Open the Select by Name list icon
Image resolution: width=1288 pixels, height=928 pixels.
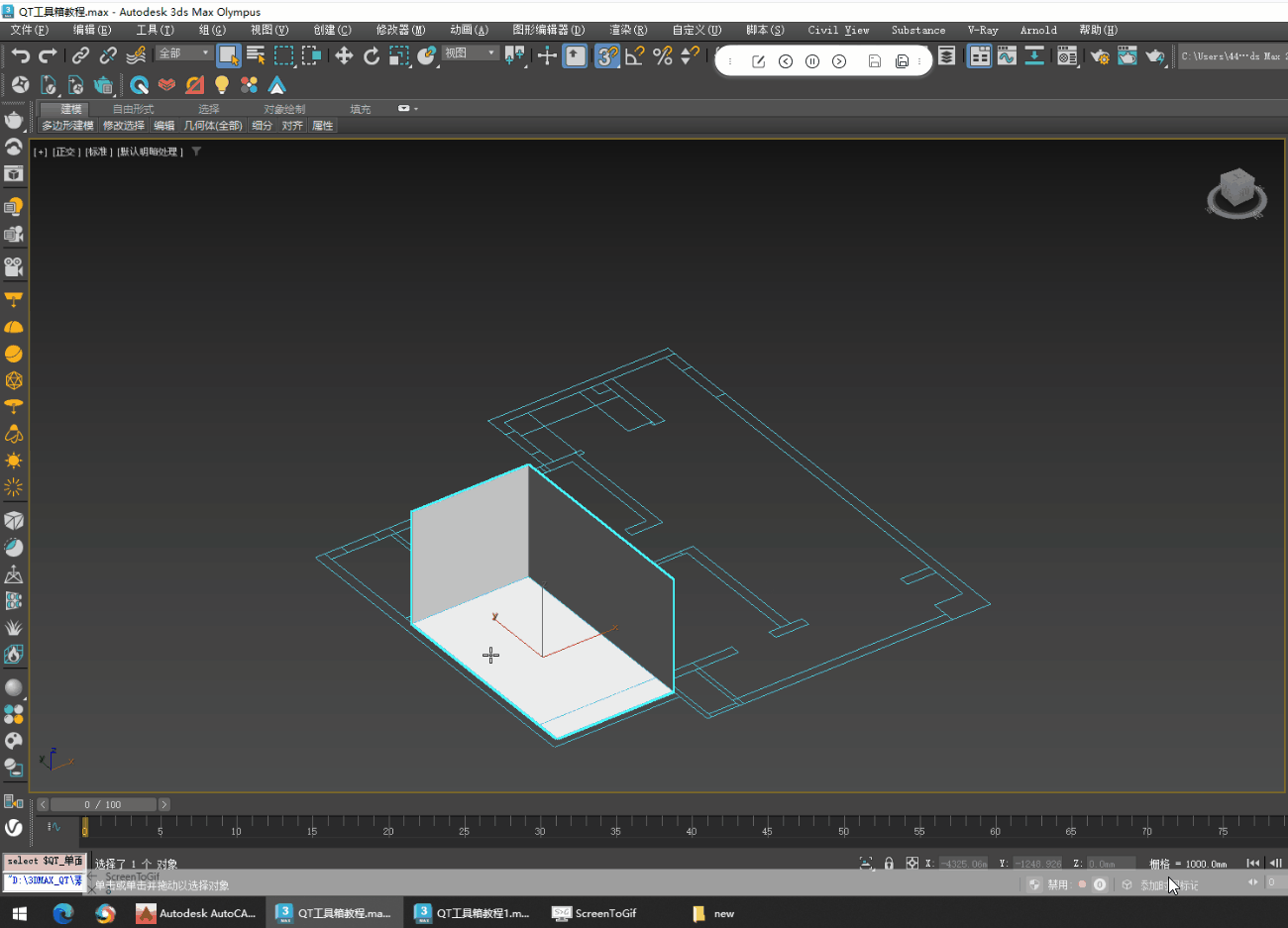pos(256,56)
